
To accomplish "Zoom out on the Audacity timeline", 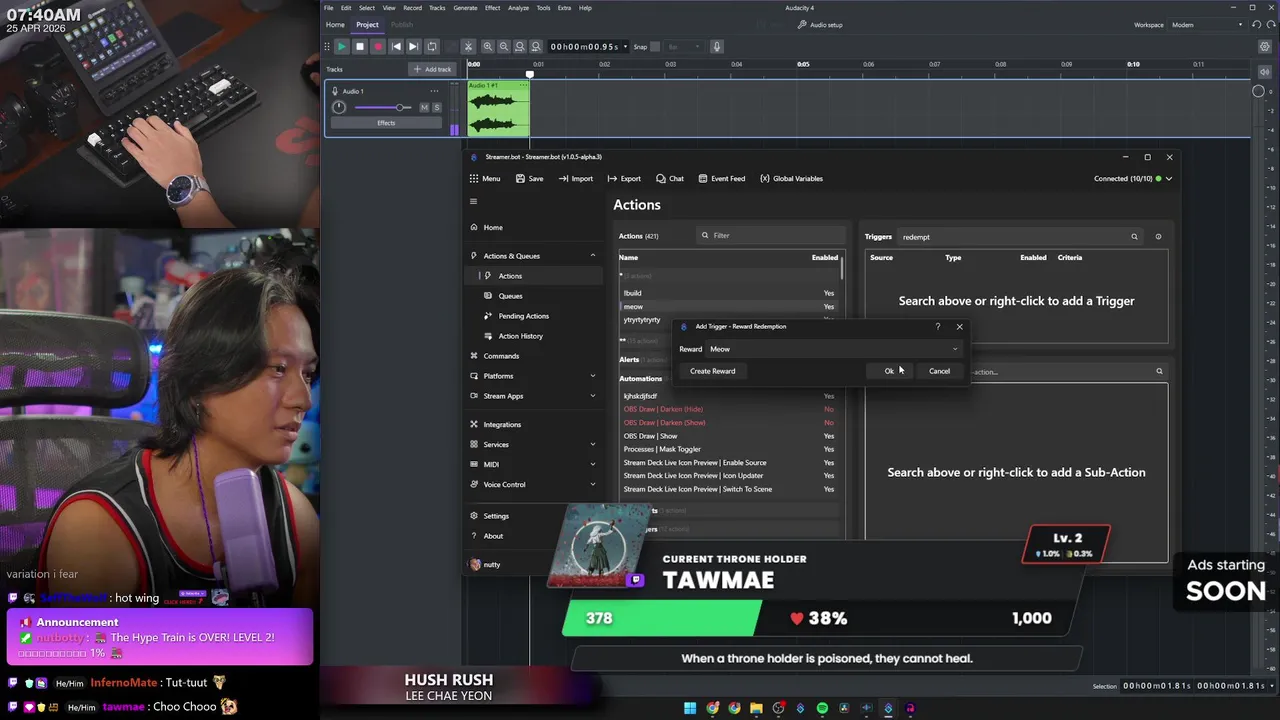I will point(504,46).
